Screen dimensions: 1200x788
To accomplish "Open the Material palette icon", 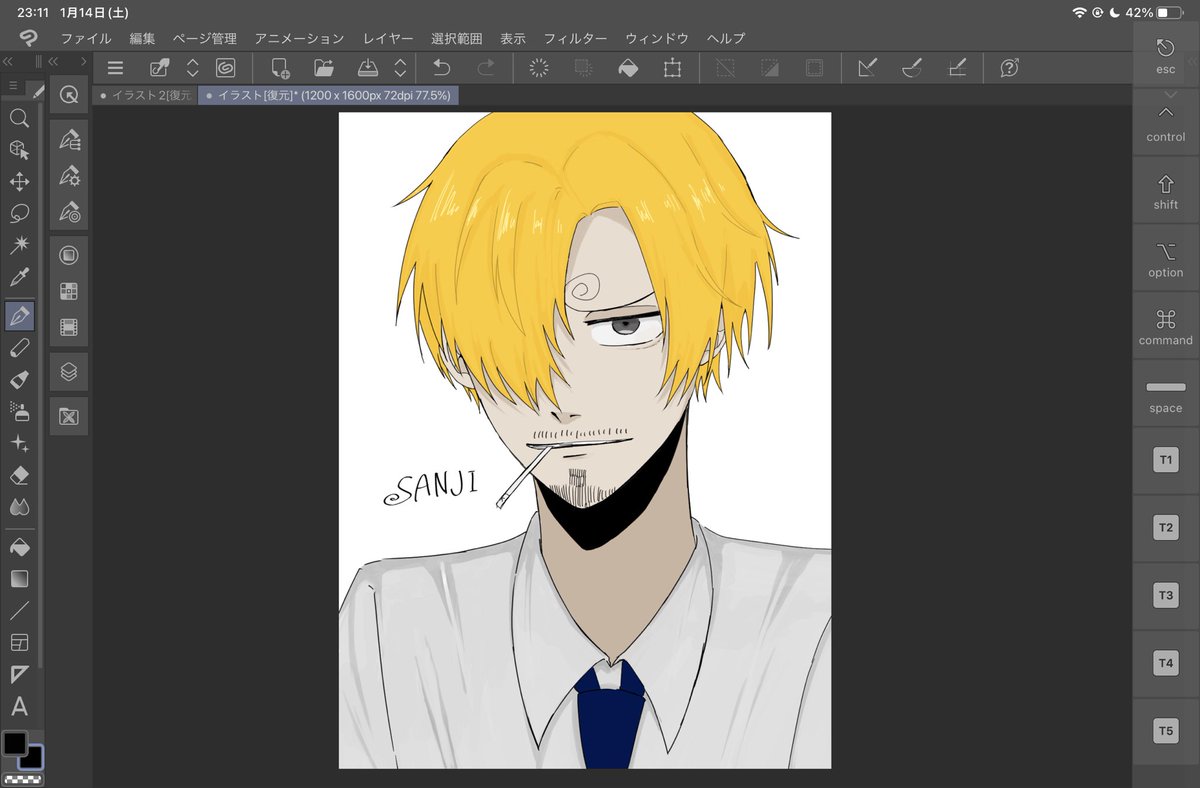I will tap(69, 416).
